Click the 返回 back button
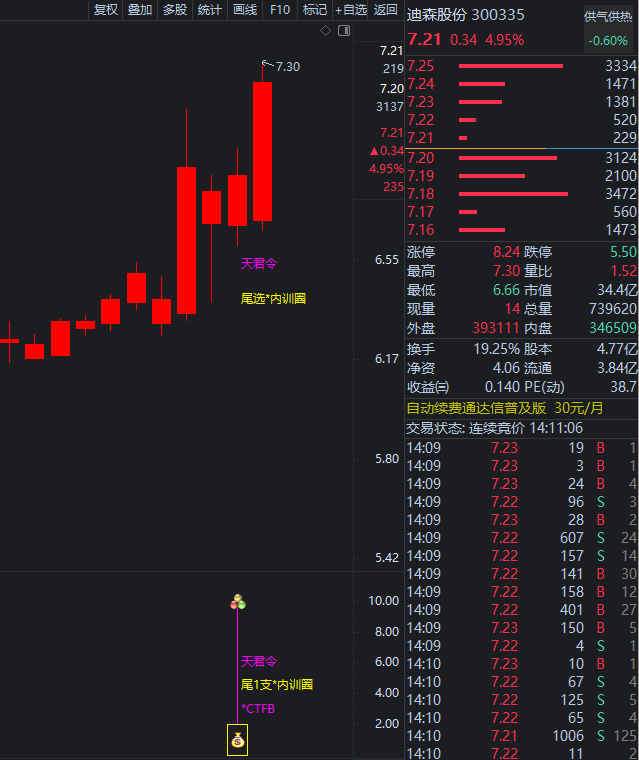 pyautogui.click(x=385, y=10)
